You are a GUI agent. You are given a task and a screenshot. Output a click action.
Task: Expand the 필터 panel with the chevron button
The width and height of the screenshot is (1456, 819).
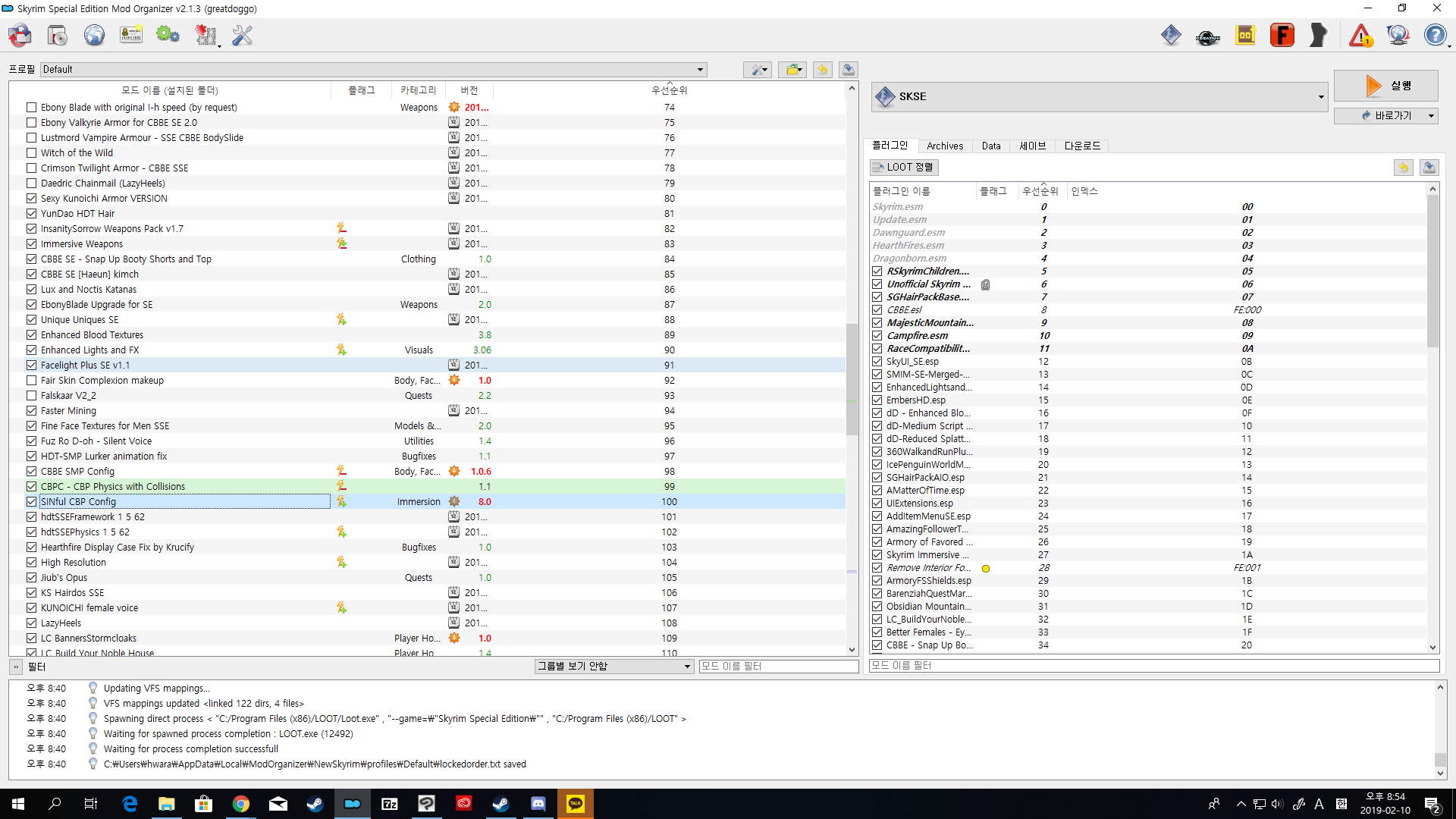[x=16, y=667]
